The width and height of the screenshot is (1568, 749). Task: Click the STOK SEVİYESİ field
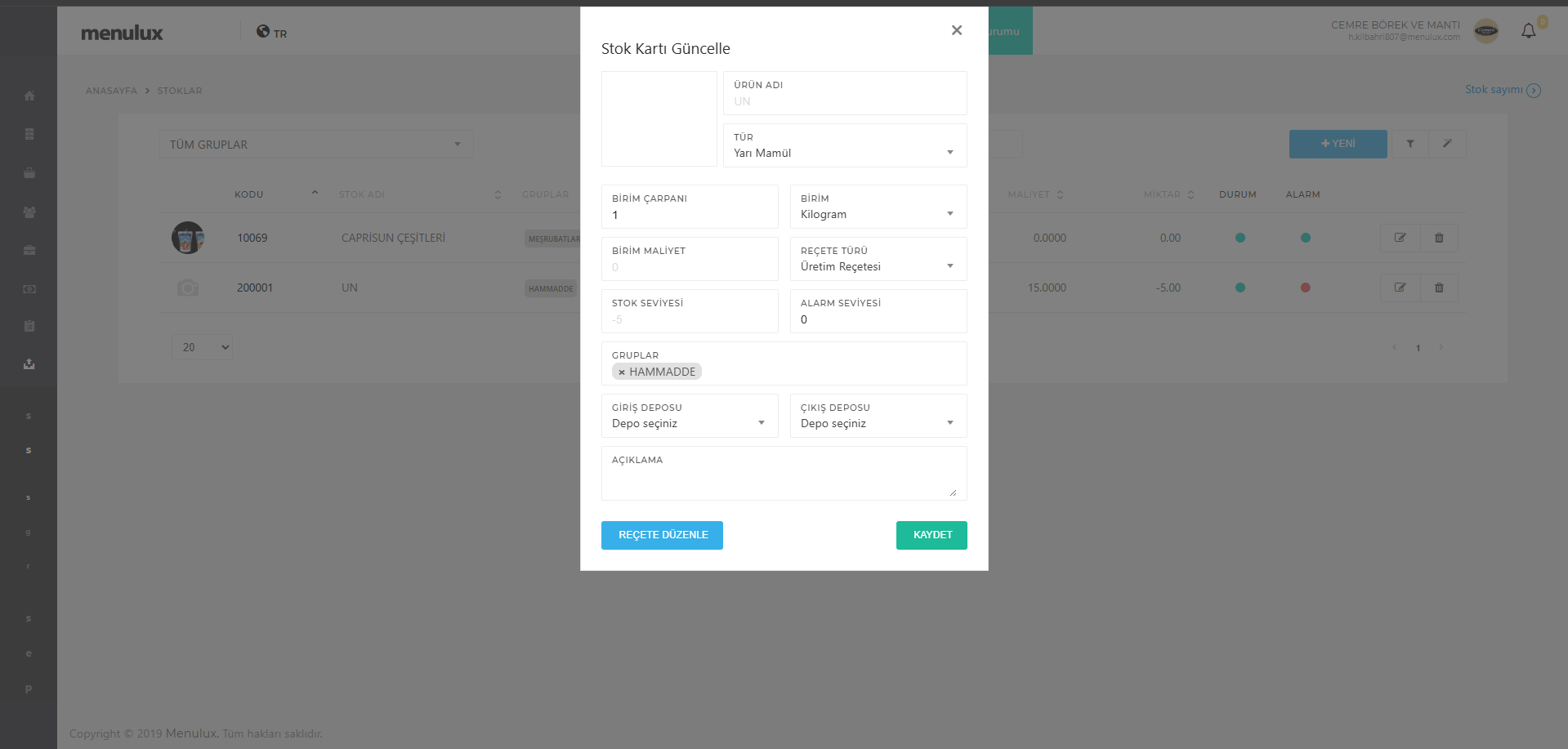(x=690, y=311)
